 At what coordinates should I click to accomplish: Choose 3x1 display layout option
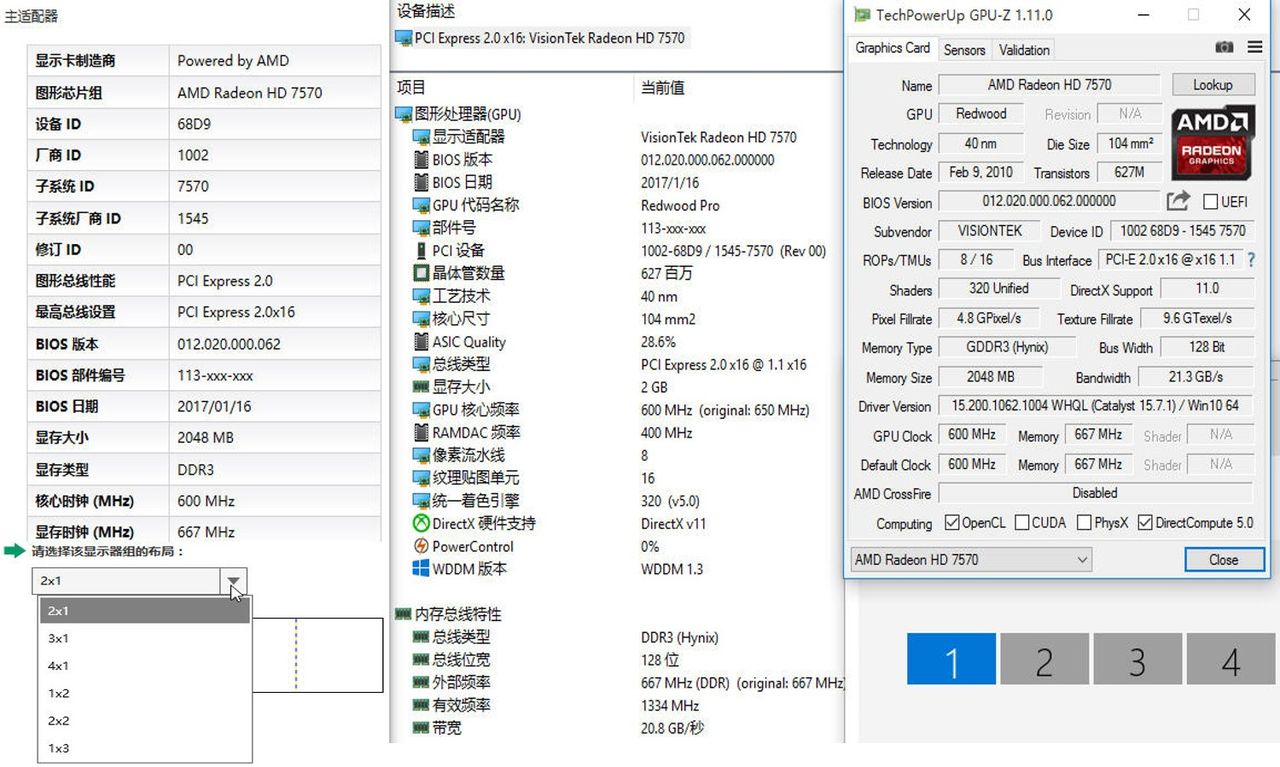144,638
